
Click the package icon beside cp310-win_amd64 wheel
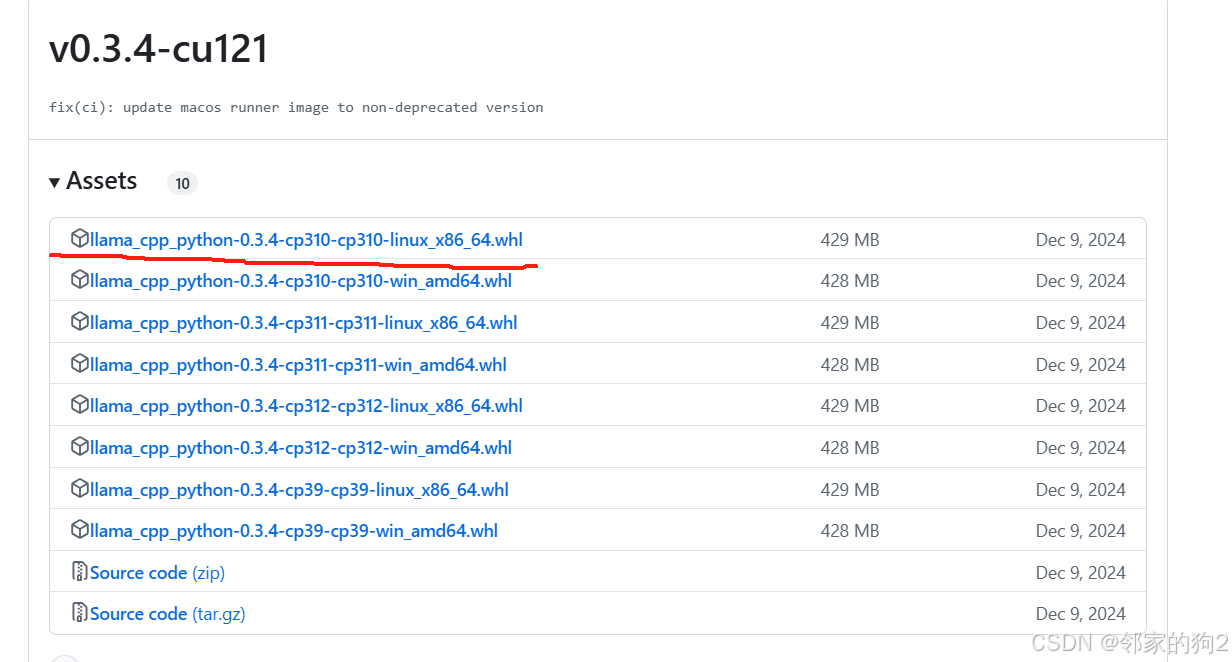click(80, 280)
